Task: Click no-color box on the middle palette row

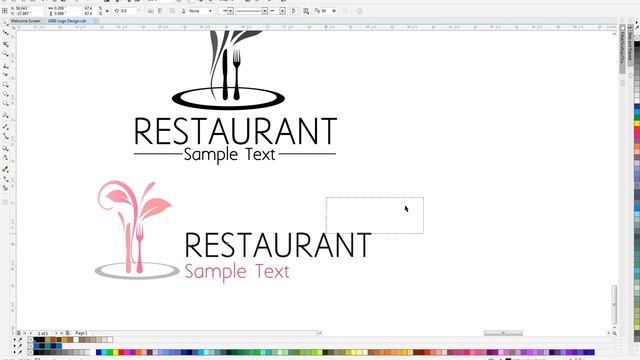Action: [x=30, y=346]
